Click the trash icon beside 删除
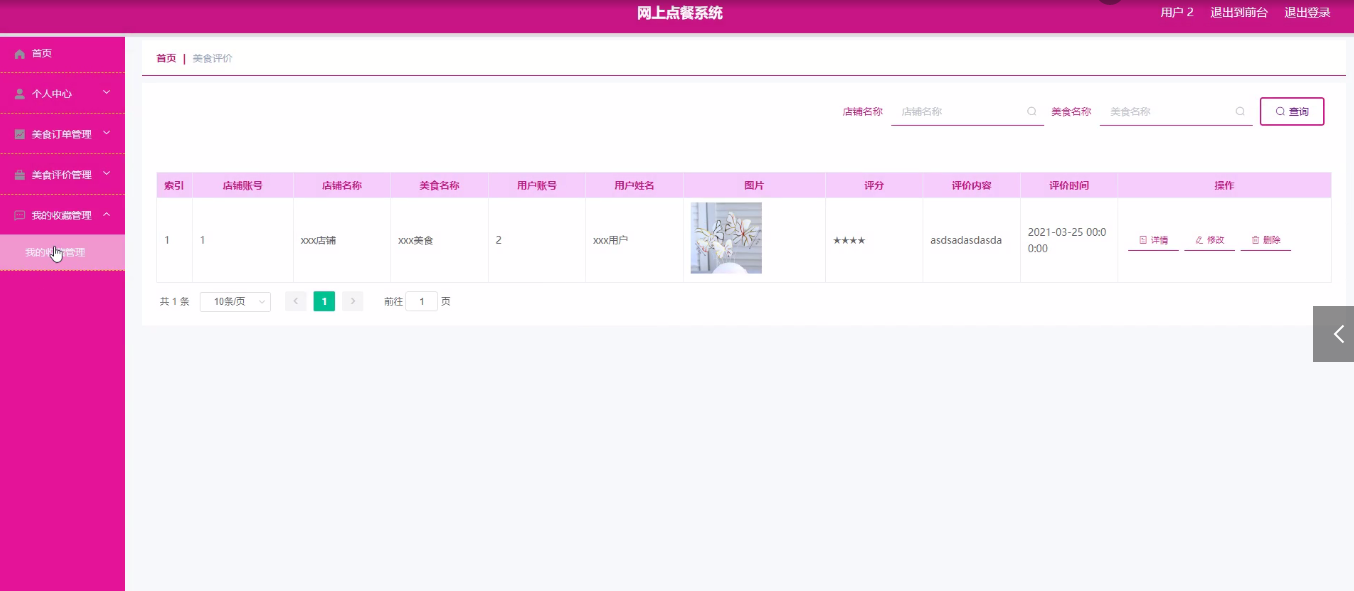The width and height of the screenshot is (1354, 591). click(x=1255, y=240)
